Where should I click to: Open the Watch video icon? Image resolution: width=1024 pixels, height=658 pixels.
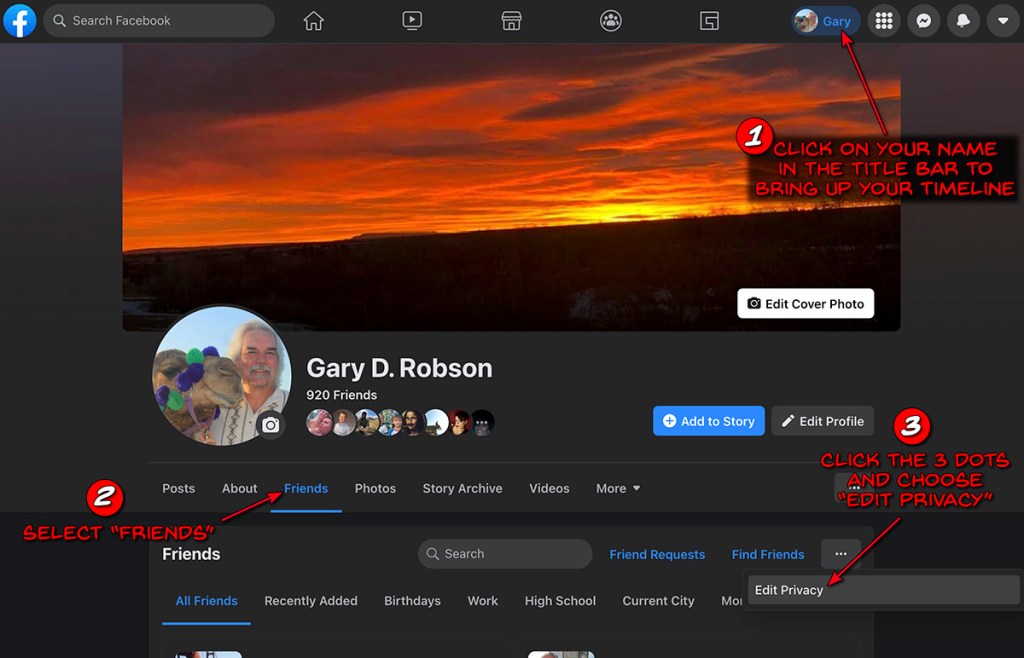[x=412, y=21]
